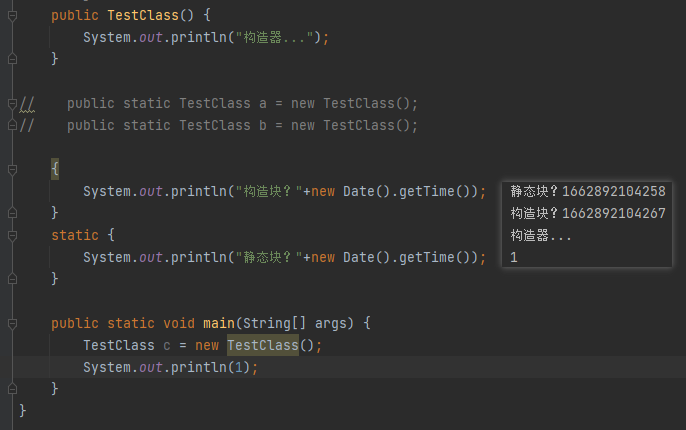Click the highlighted TestClass constructor call
This screenshot has width=686, height=430.
(263, 345)
